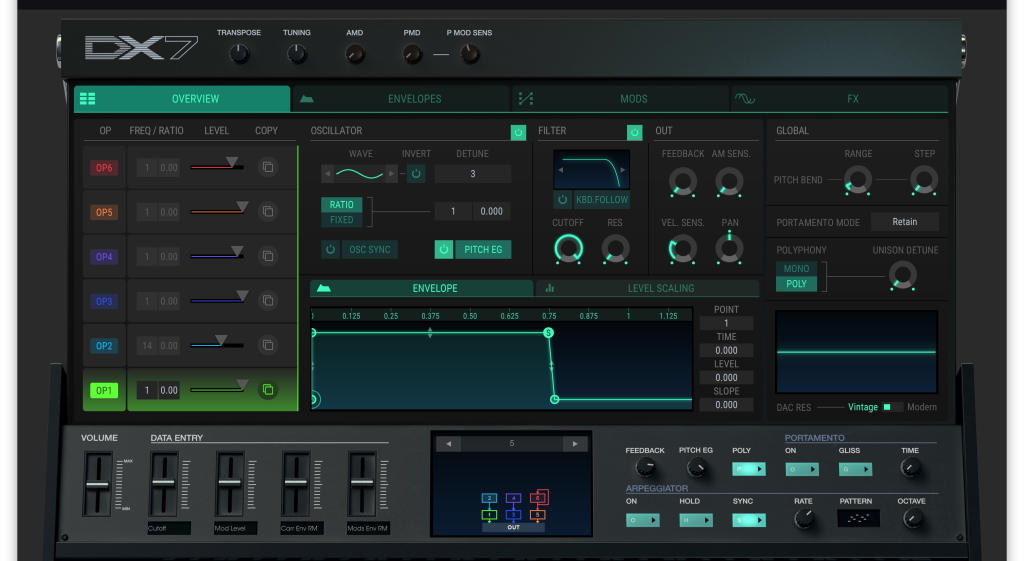The width and height of the screenshot is (1024, 561).
Task: Select next oscillator waveform with right arrow
Action: (390, 174)
